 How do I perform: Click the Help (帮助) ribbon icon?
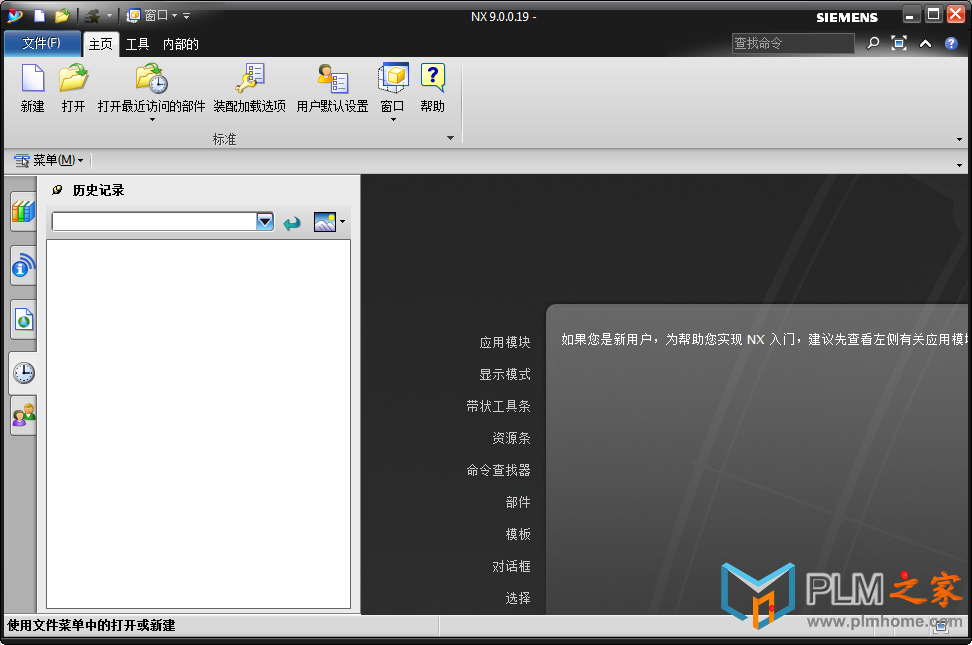tap(433, 78)
